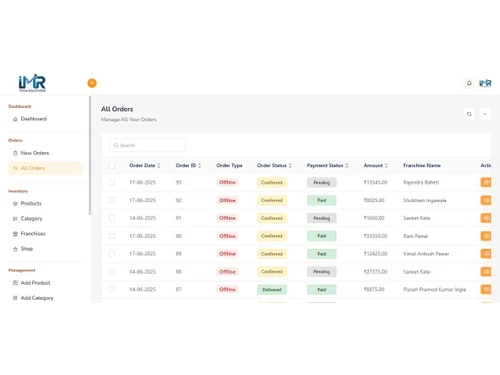The height and width of the screenshot is (375, 500).
Task: View order 93 with eye button
Action: click(486, 182)
